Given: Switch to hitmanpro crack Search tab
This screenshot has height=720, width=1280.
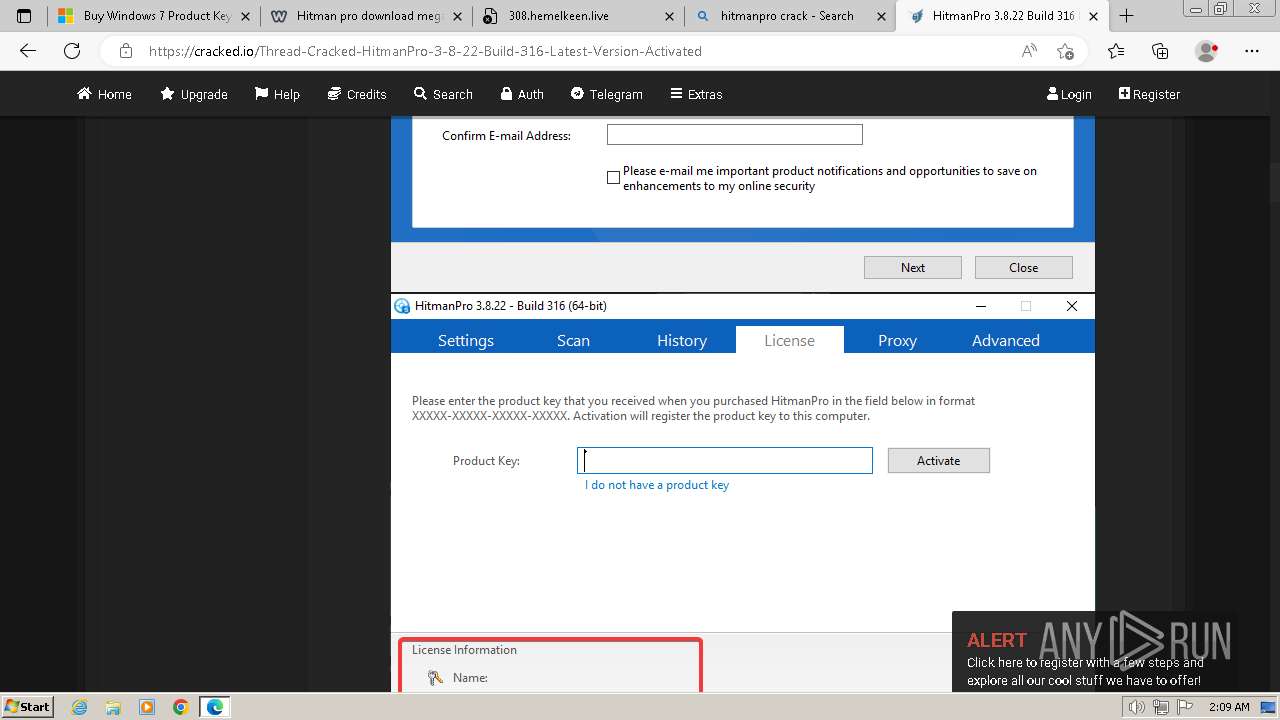Looking at the screenshot, I should click(790, 16).
